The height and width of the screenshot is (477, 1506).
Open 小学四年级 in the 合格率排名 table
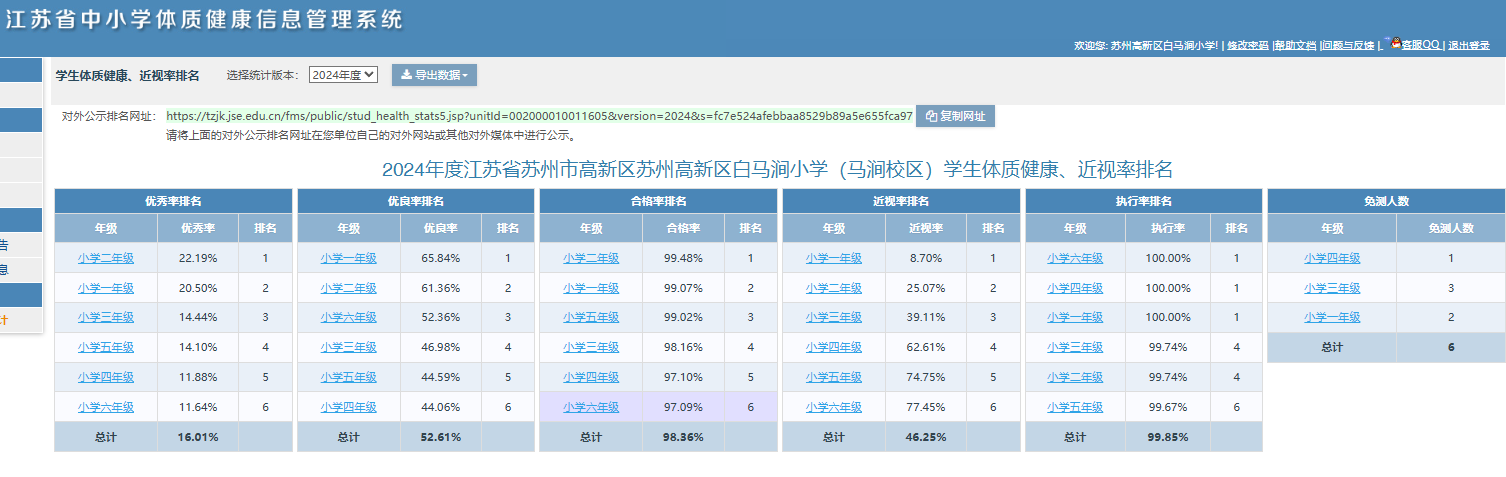point(591,377)
